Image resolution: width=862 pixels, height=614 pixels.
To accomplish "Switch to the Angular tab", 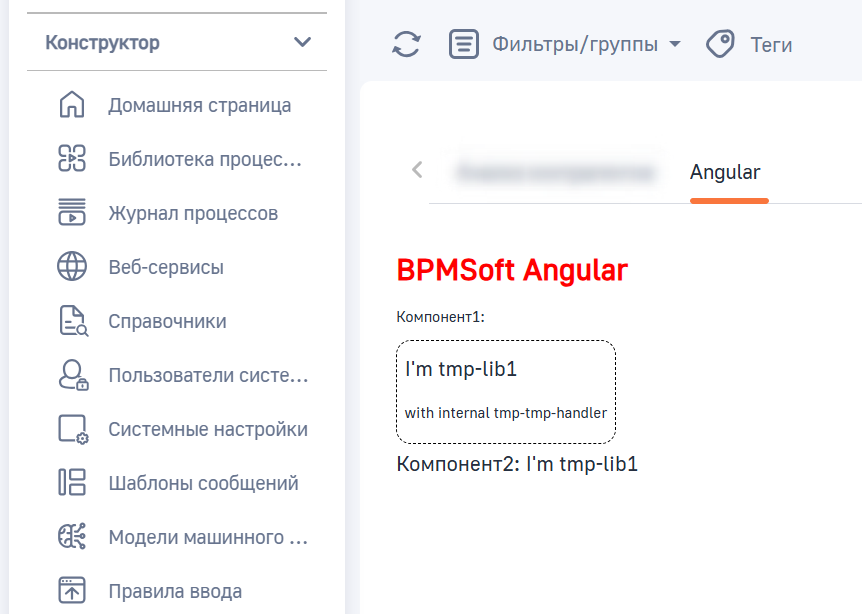I will [725, 172].
